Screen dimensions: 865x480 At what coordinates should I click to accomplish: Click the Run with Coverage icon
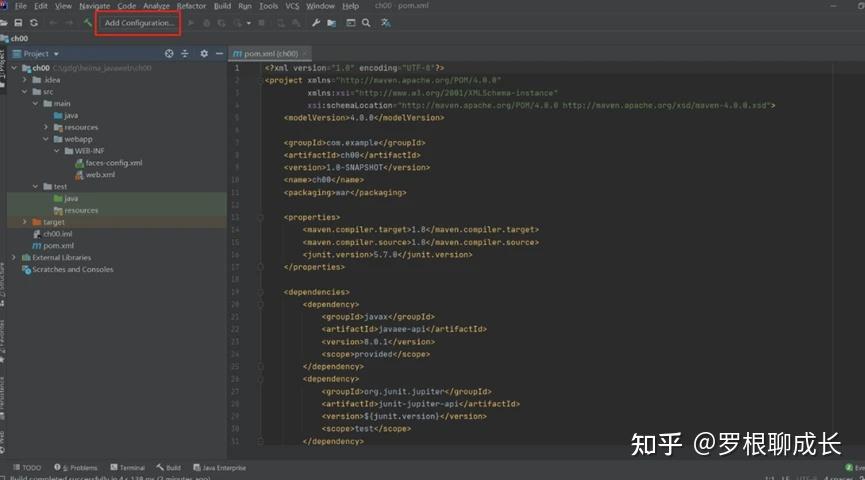coord(222,23)
